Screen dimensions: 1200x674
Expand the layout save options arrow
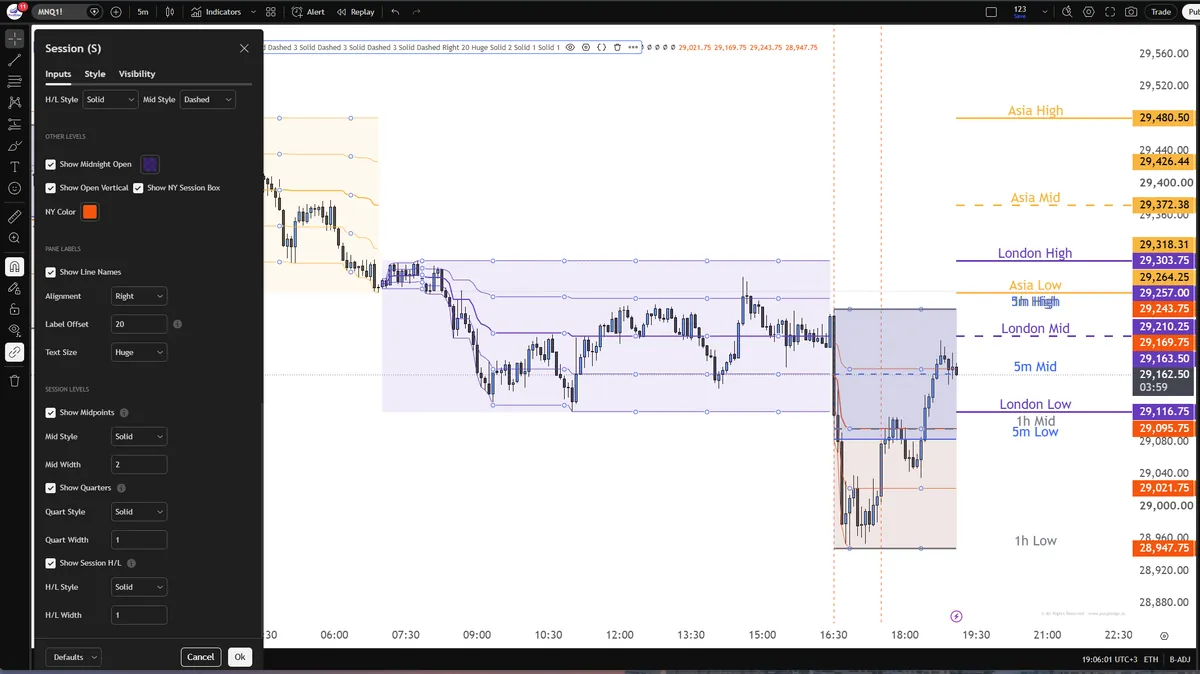pyautogui.click(x=1043, y=12)
